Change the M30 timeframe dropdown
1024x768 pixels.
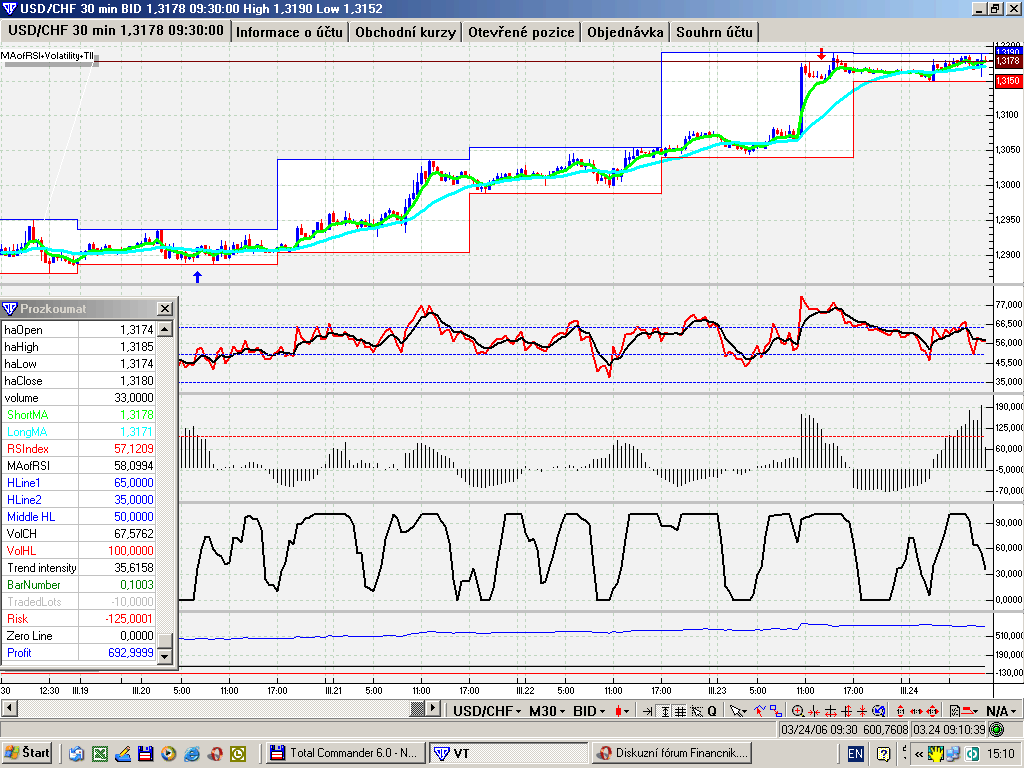coord(547,711)
